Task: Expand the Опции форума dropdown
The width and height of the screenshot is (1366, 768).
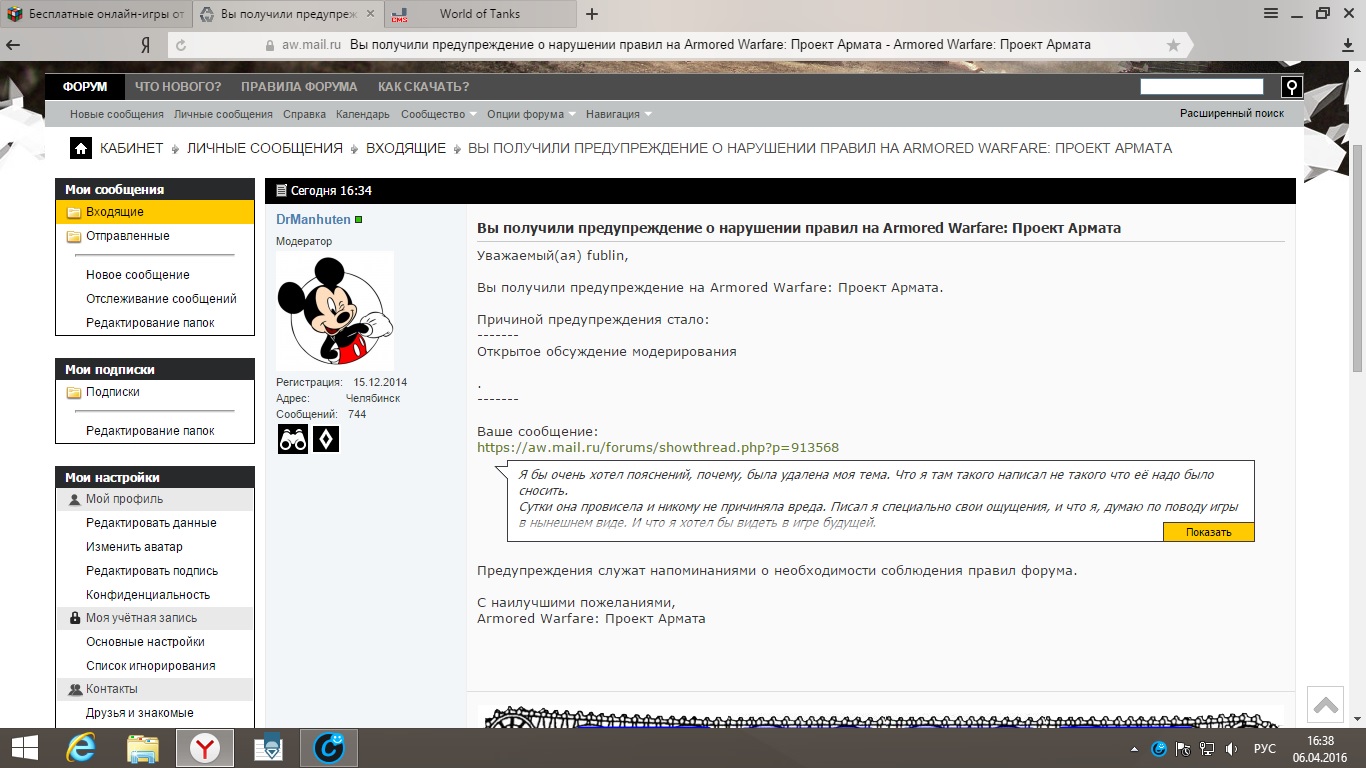Action: (531, 114)
